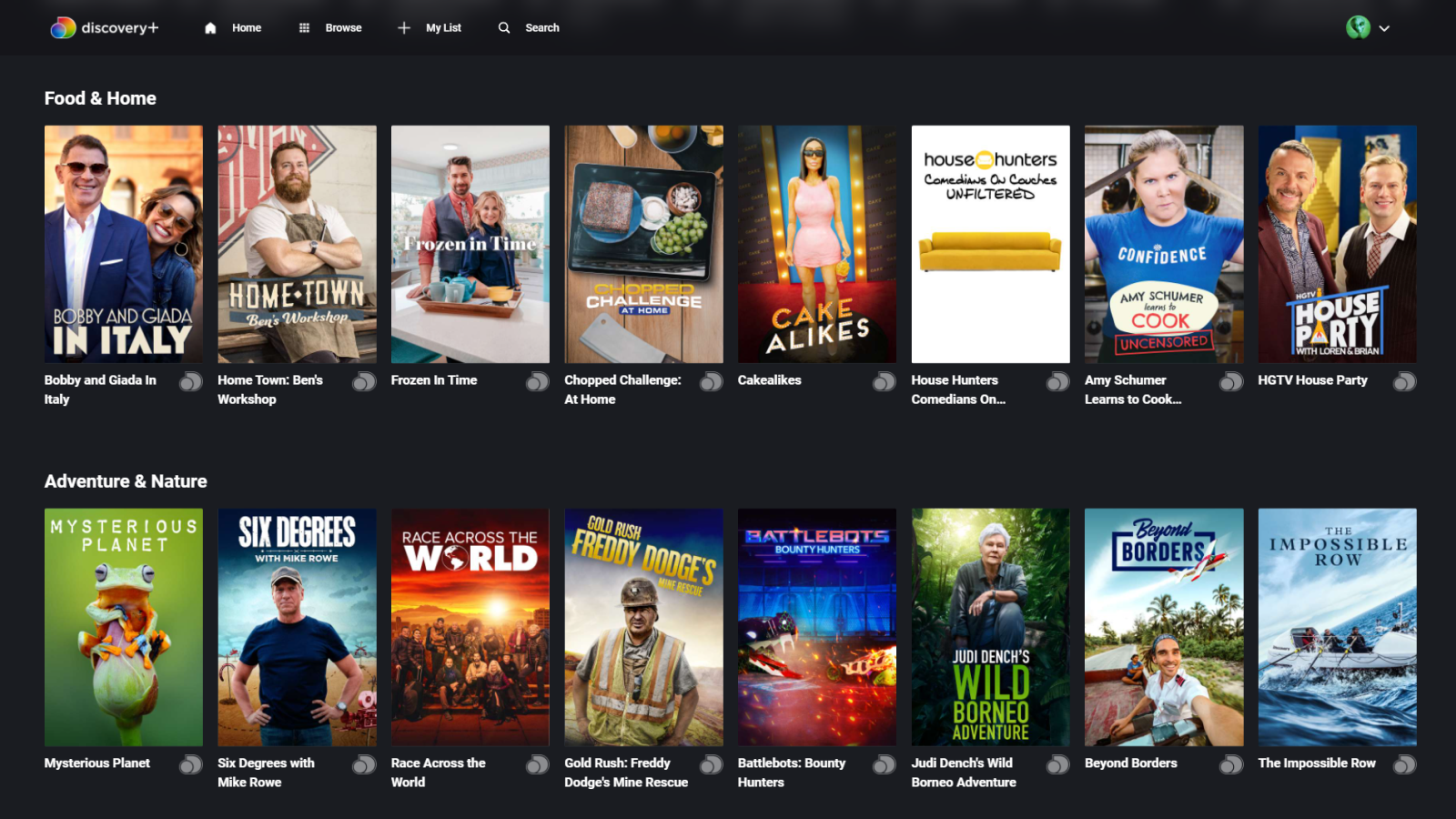This screenshot has height=819, width=1456.
Task: Click the round icon beside Chopped Challenge: At Home
Action: coord(712,381)
